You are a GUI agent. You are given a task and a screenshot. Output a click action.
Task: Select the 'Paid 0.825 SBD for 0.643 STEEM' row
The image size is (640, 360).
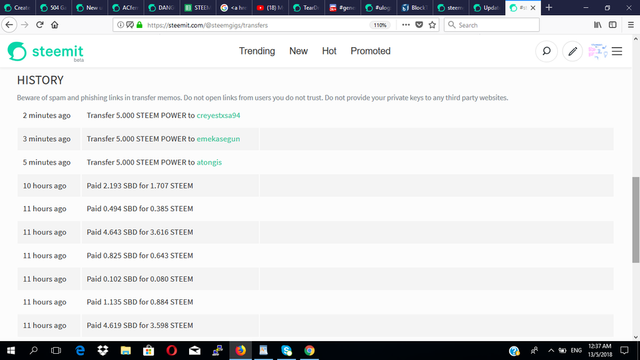315,256
